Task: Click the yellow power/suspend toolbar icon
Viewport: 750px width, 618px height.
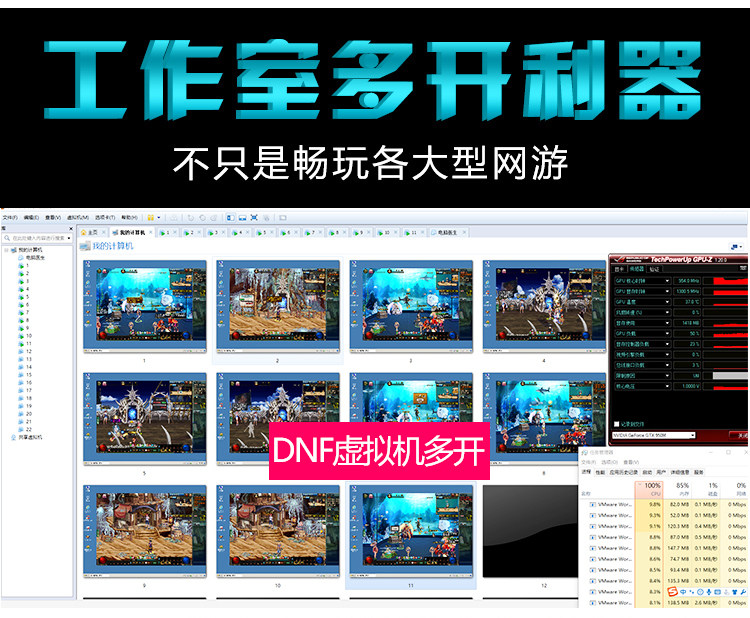Action: [x=151, y=218]
